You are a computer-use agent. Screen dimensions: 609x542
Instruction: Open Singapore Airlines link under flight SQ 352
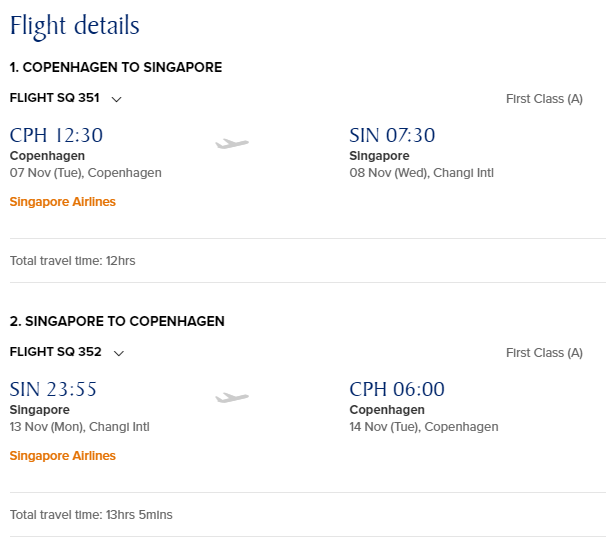62,456
